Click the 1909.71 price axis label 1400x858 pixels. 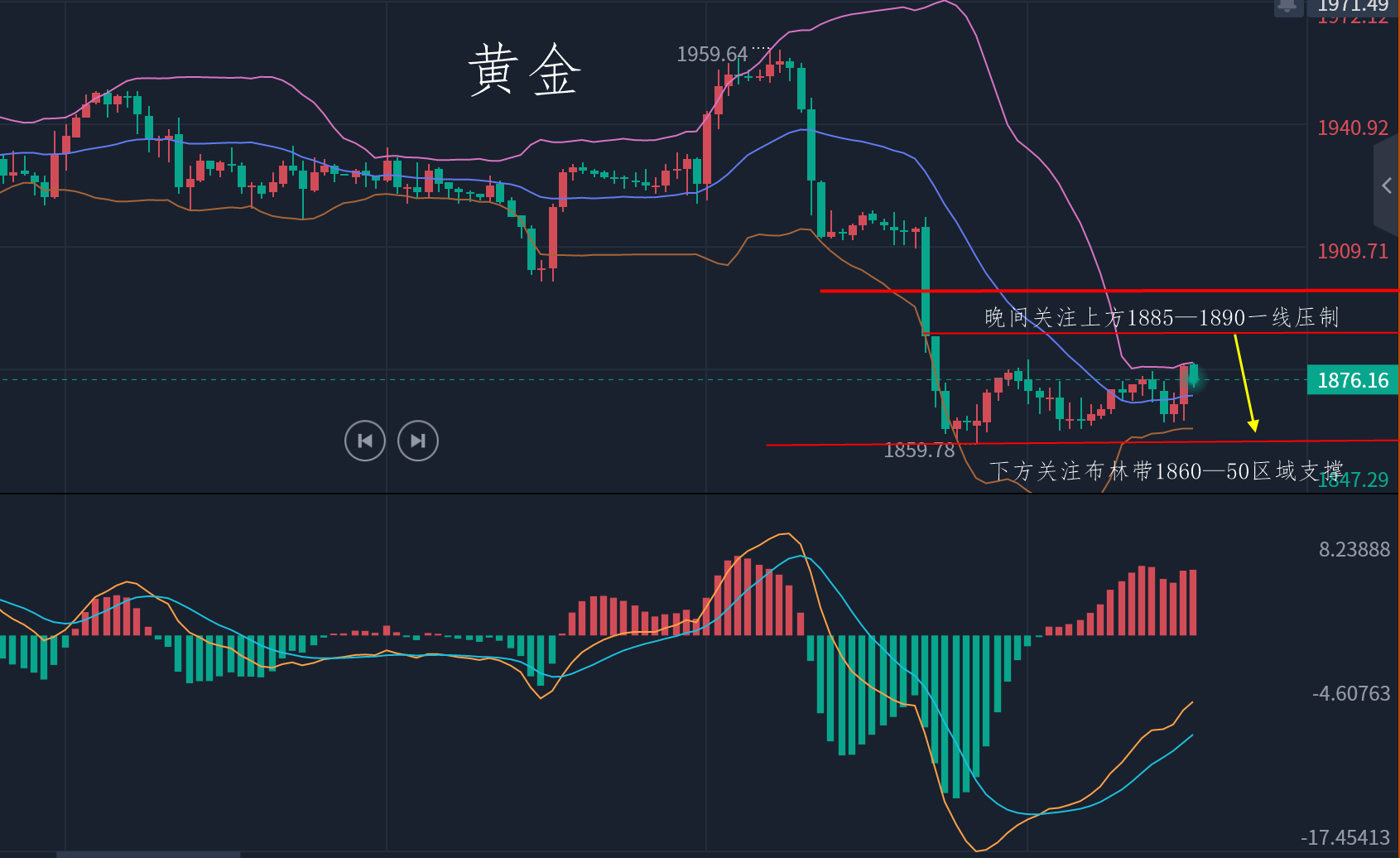[1352, 251]
